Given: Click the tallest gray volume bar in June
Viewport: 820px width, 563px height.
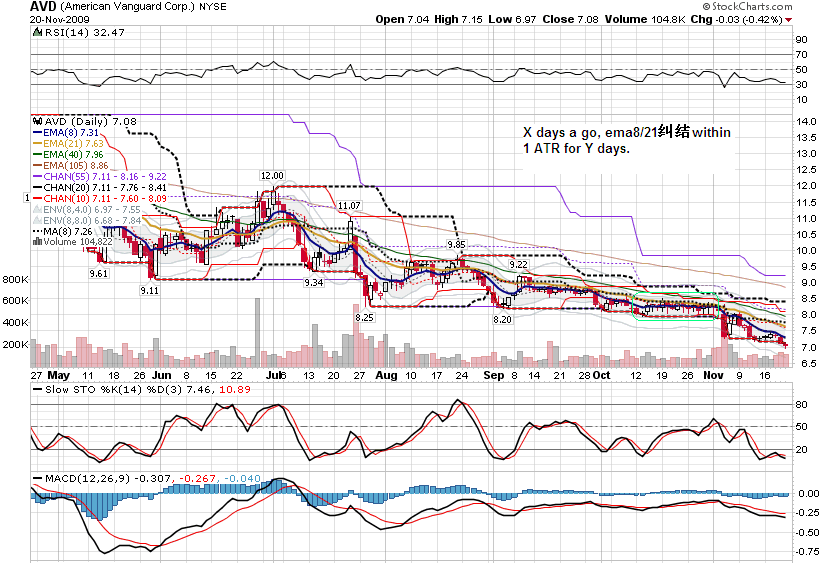Looking at the screenshot, I should [x=257, y=332].
